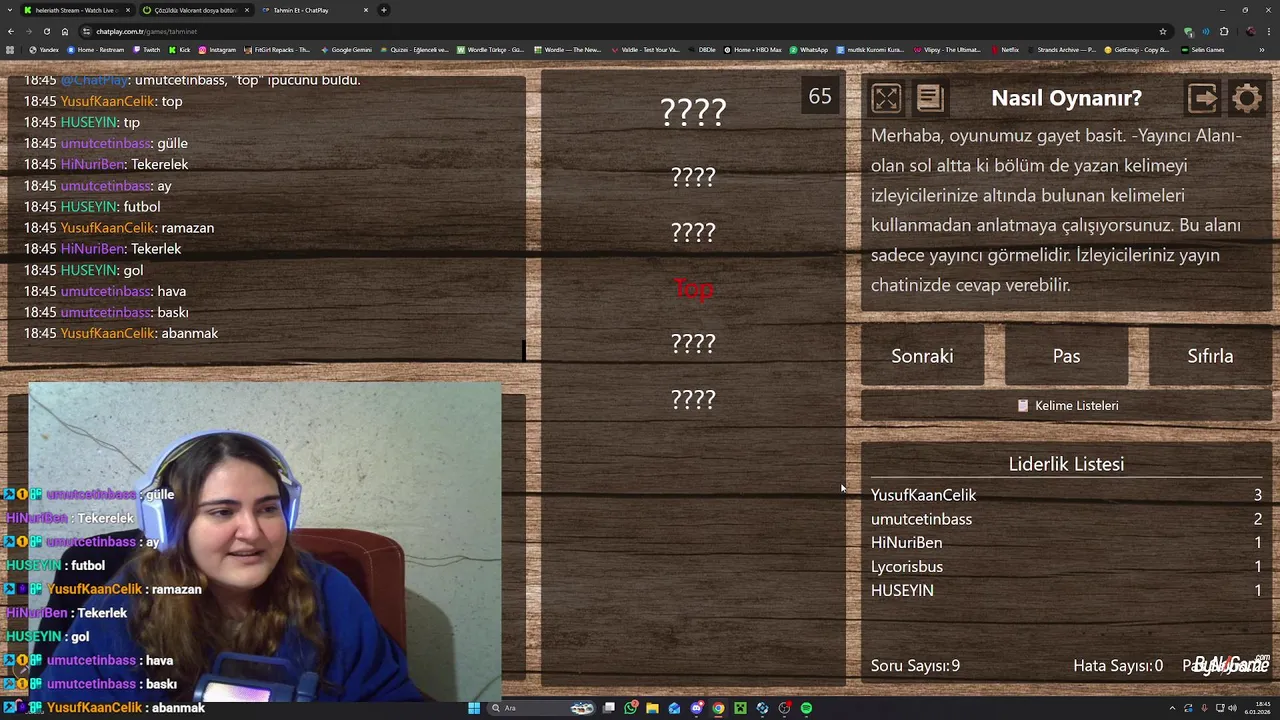Click the Soru Sayısı: 9 counter

click(x=915, y=666)
